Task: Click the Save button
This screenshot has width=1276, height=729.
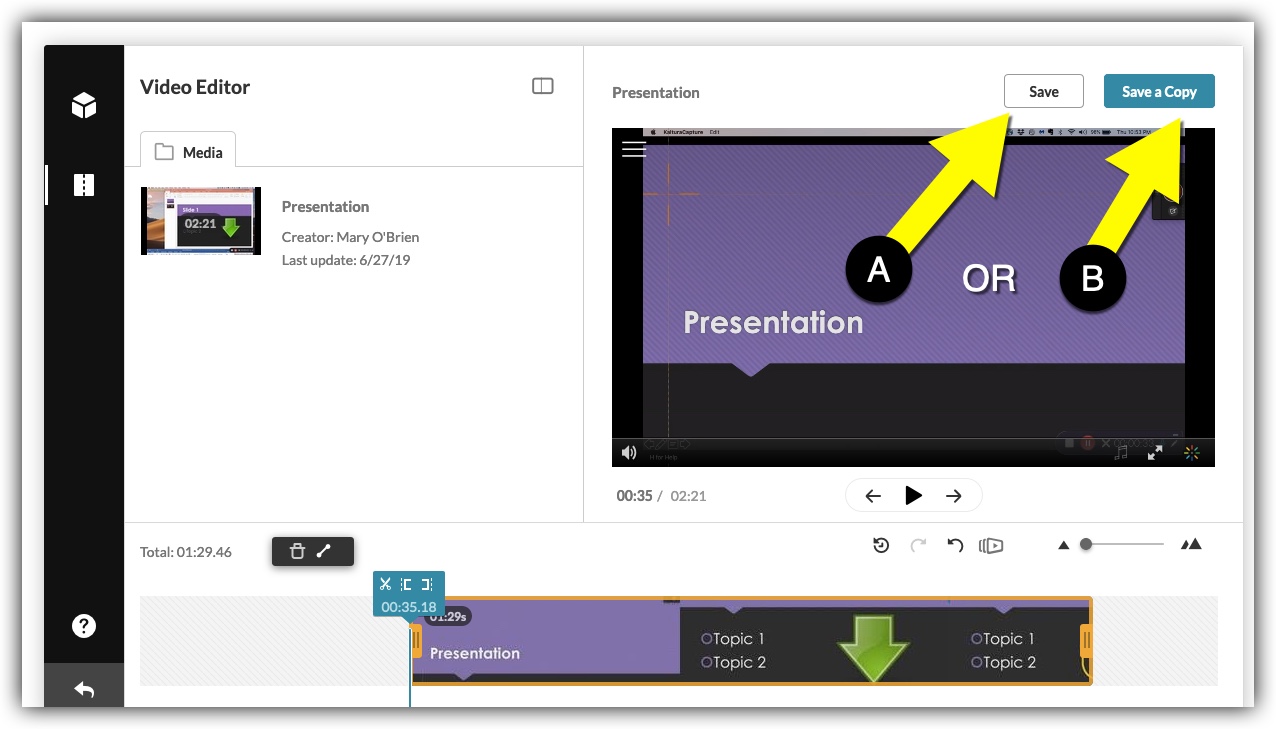Action: click(1044, 91)
